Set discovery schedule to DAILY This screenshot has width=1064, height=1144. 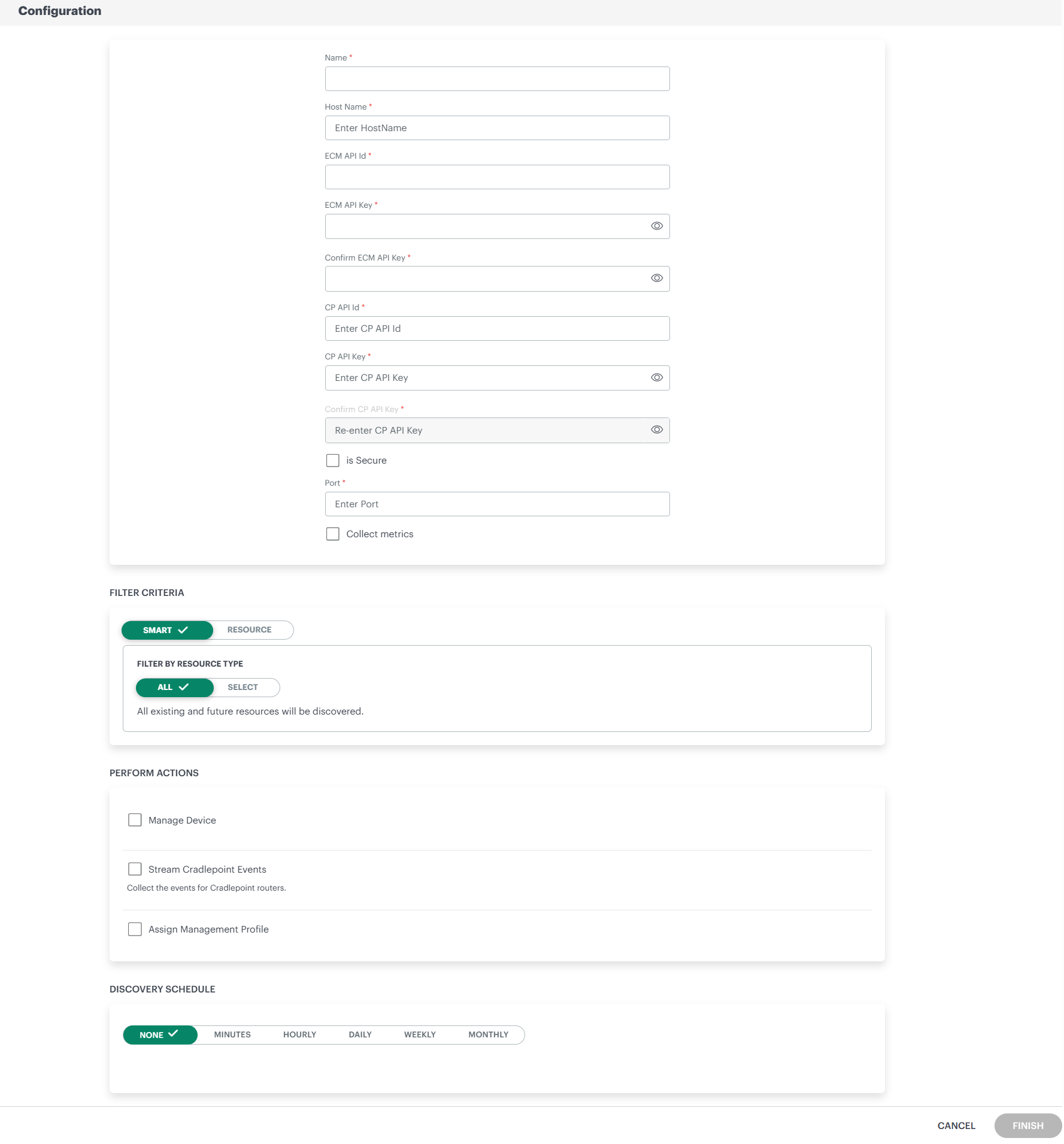tap(360, 1034)
